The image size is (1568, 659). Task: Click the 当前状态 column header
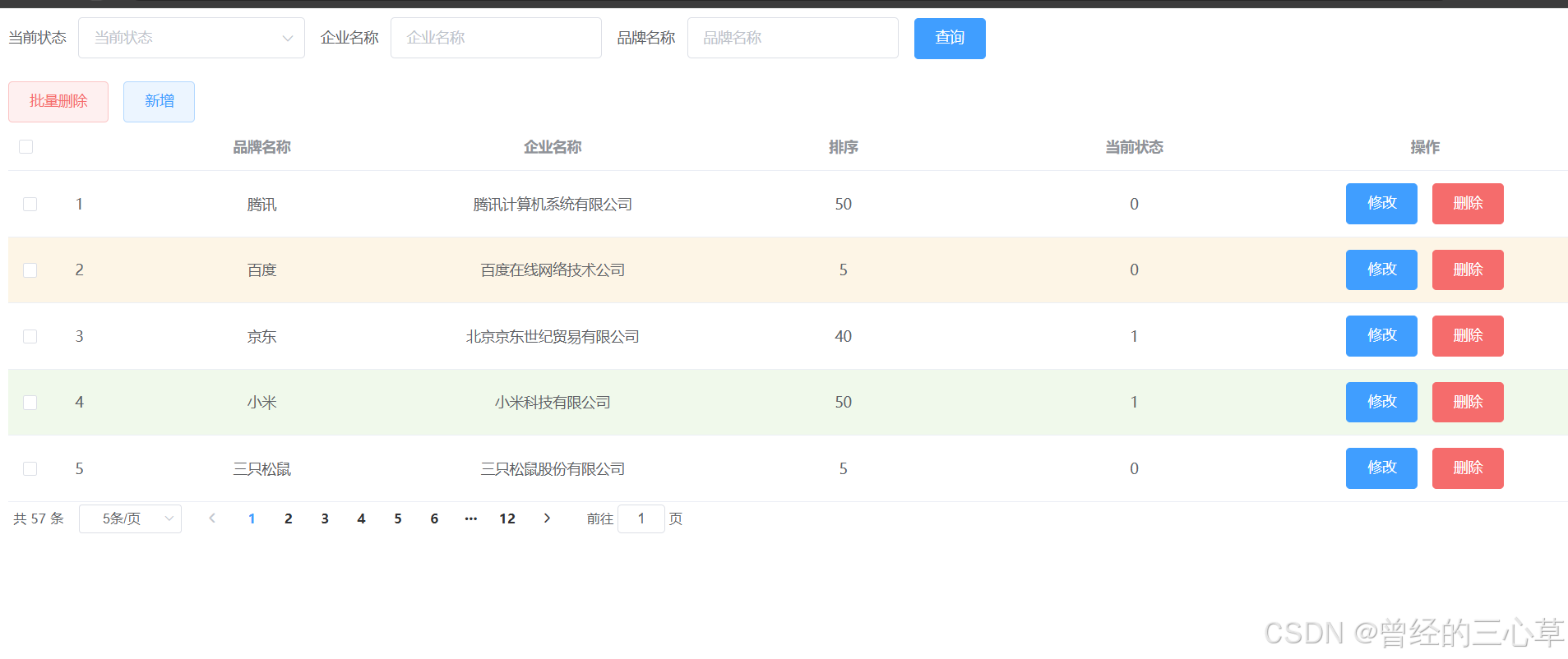coord(1134,147)
